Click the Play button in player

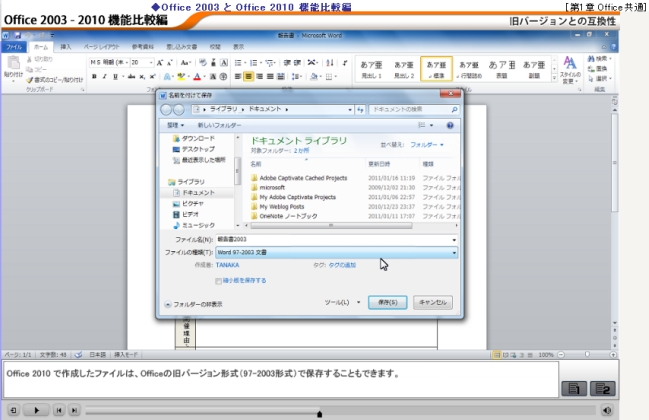click(36, 410)
